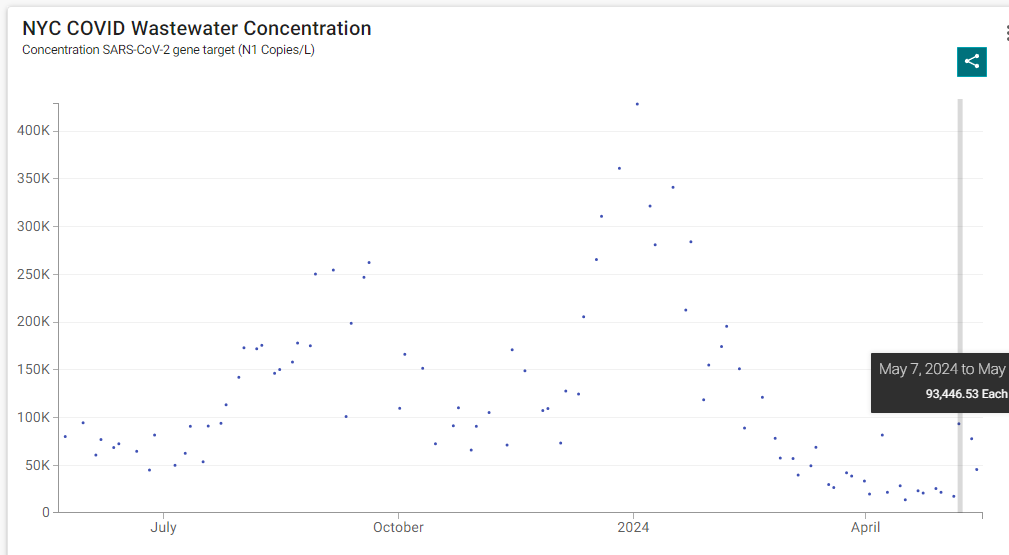The image size is (1009, 555).
Task: Select the leftmost data point on chart
Action: coord(65,436)
